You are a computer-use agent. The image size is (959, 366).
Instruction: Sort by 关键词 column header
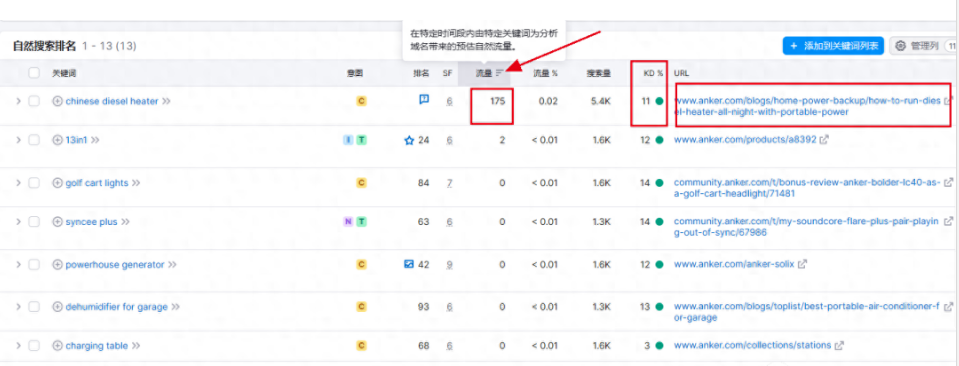pyautogui.click(x=64, y=73)
